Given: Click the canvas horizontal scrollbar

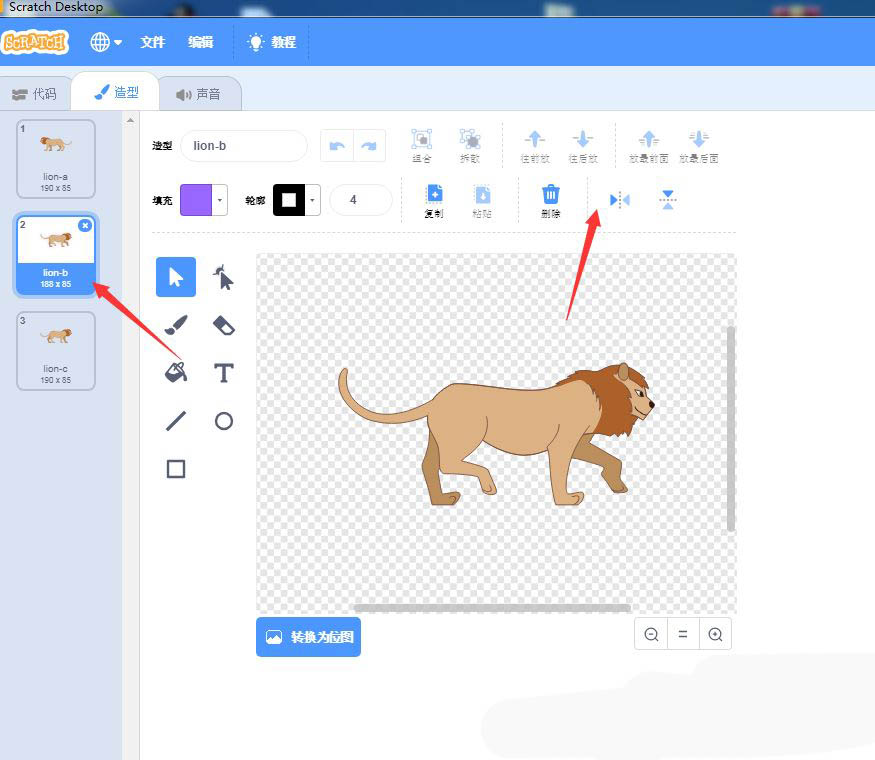Looking at the screenshot, I should 492,608.
